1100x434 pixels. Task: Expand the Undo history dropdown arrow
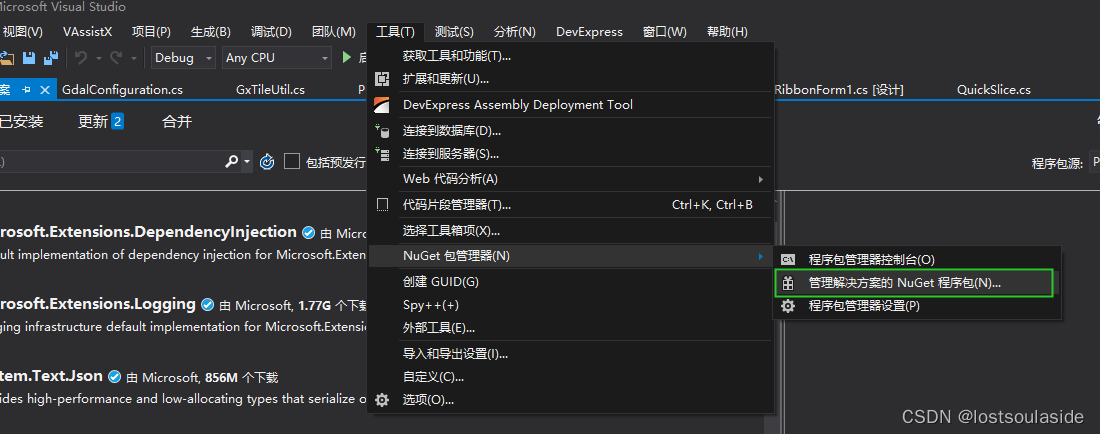tap(99, 58)
